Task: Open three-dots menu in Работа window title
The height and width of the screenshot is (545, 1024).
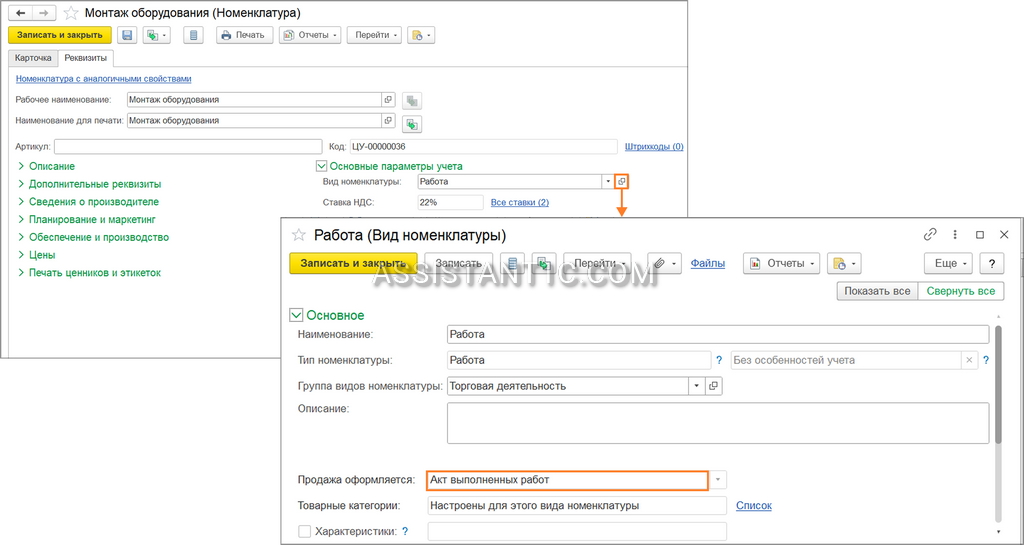Action: coord(955,235)
